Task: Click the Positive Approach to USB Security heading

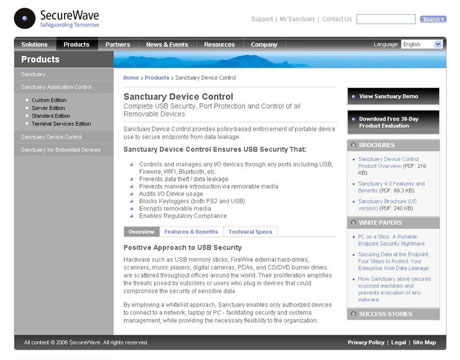Action: point(182,248)
